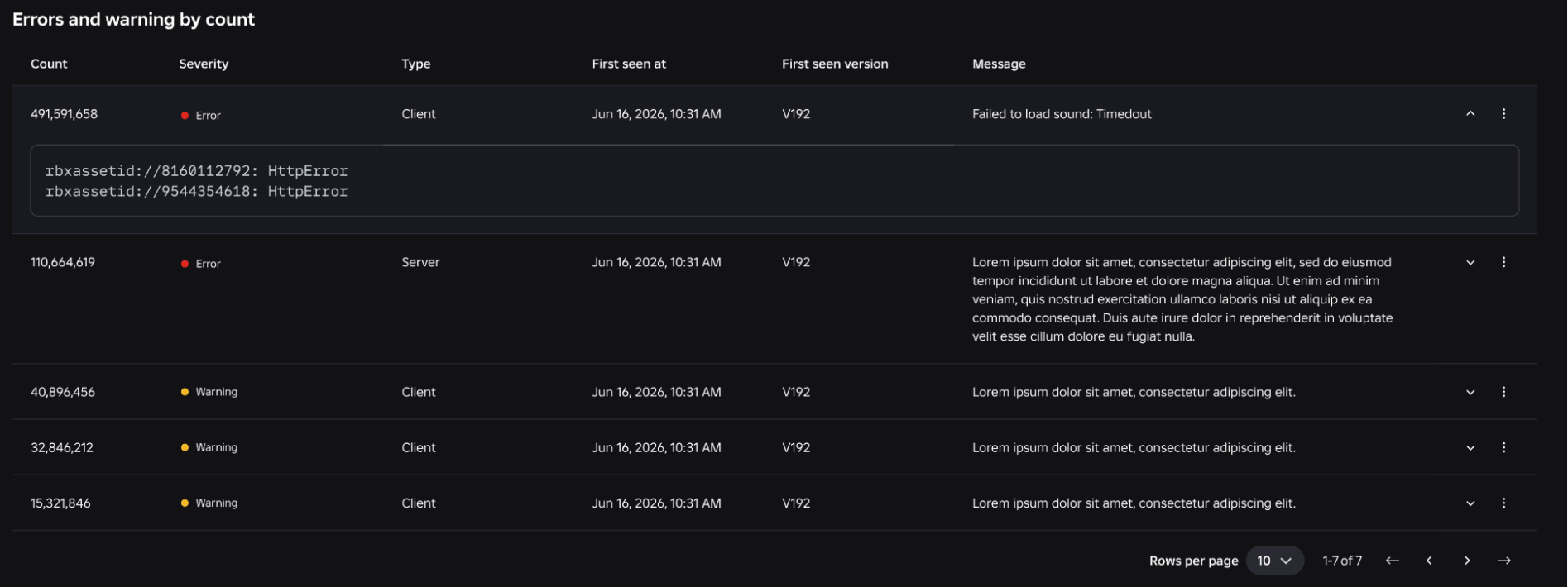Open the Rows per page dropdown
This screenshot has width=1568, height=587.
(1274, 561)
